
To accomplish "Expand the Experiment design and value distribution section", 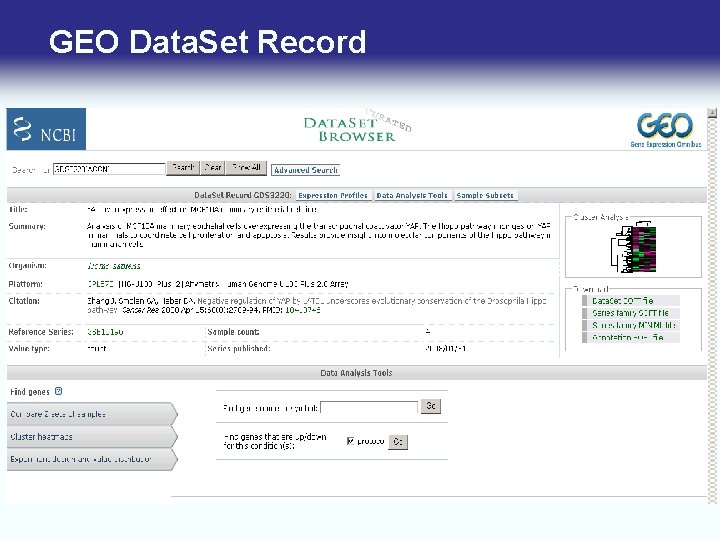I will point(92,459).
